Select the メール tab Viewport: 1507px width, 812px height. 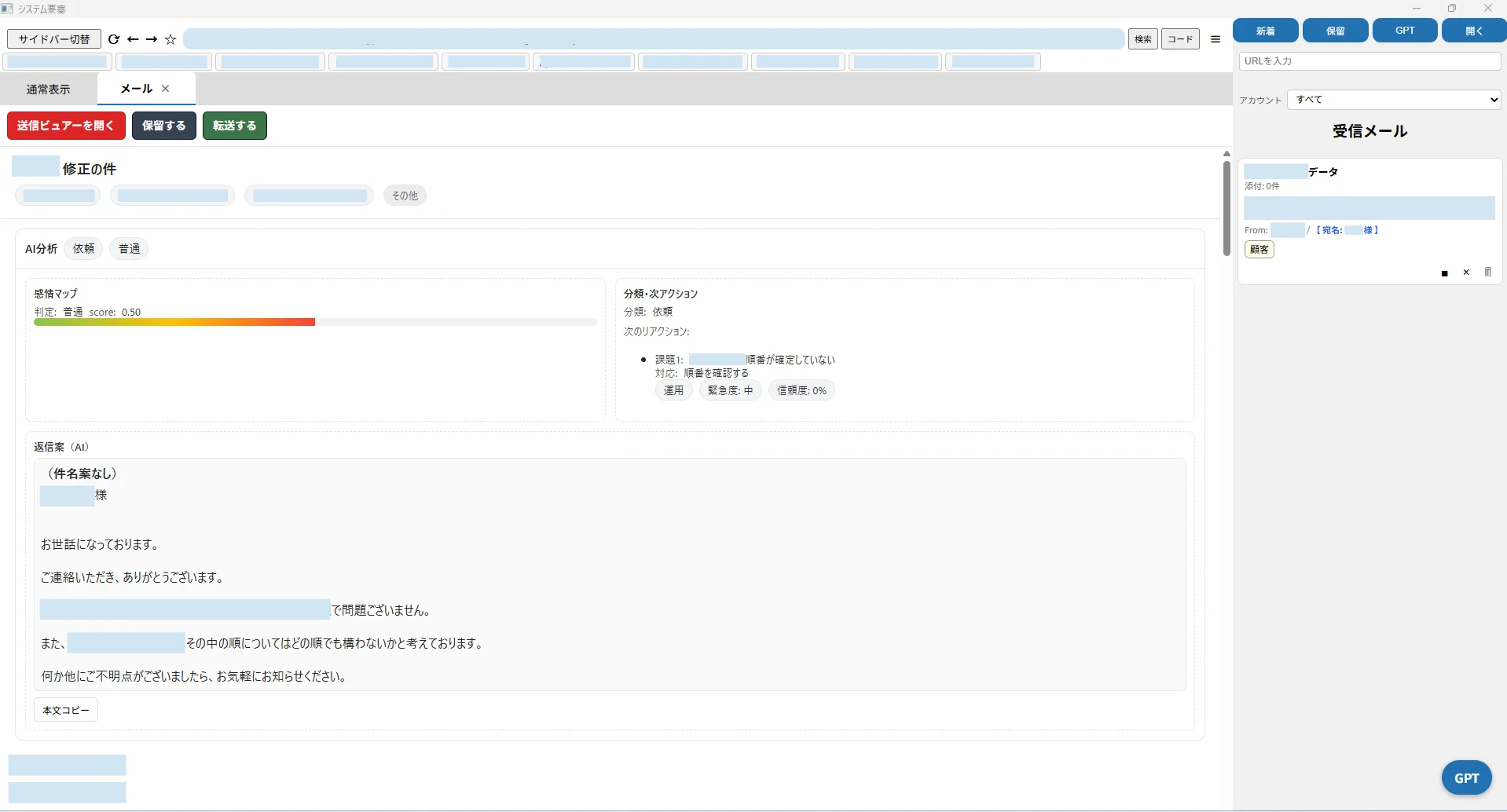(x=136, y=89)
